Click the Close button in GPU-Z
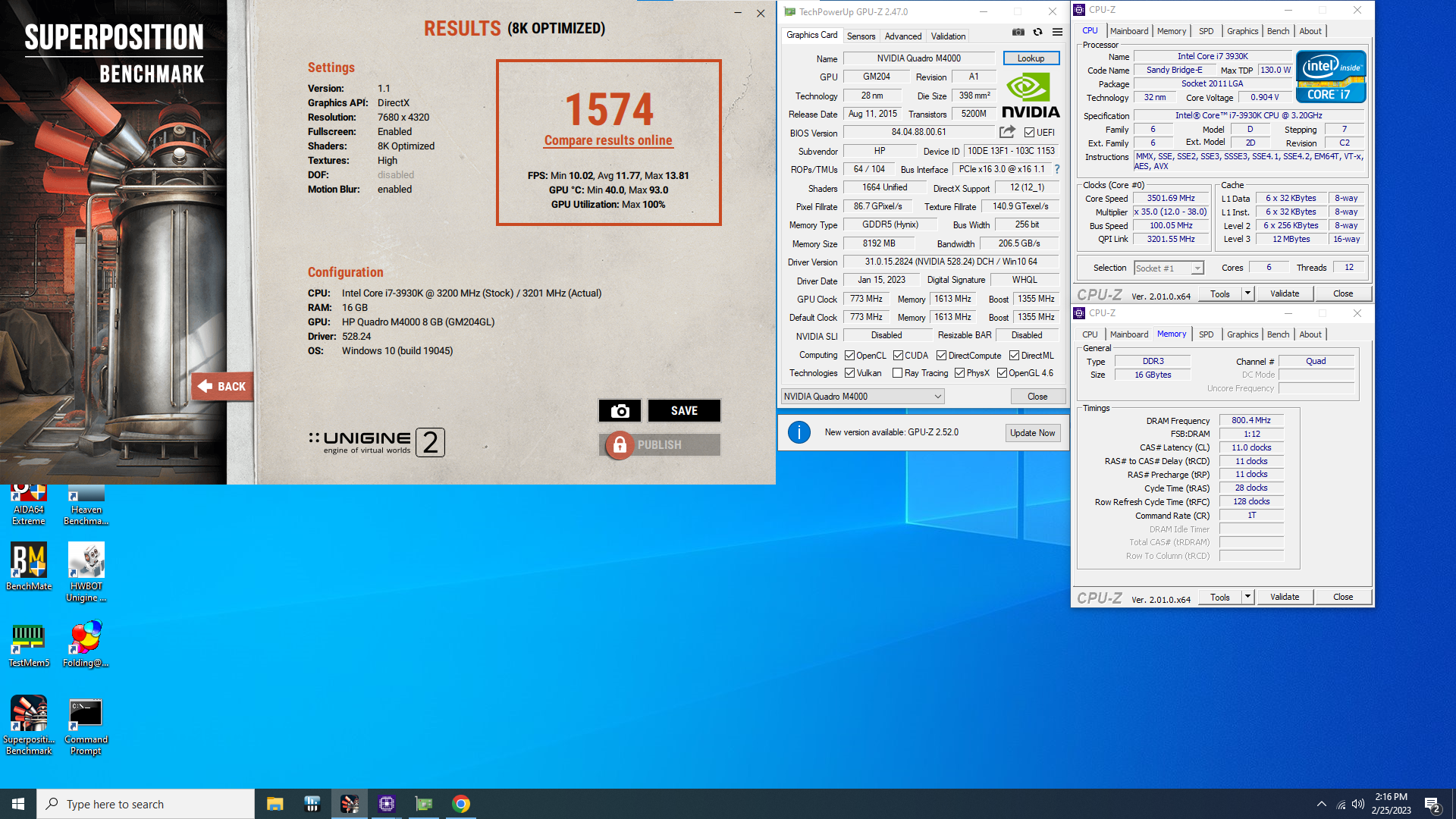Screen dimensions: 1456x819 pos(1037,397)
